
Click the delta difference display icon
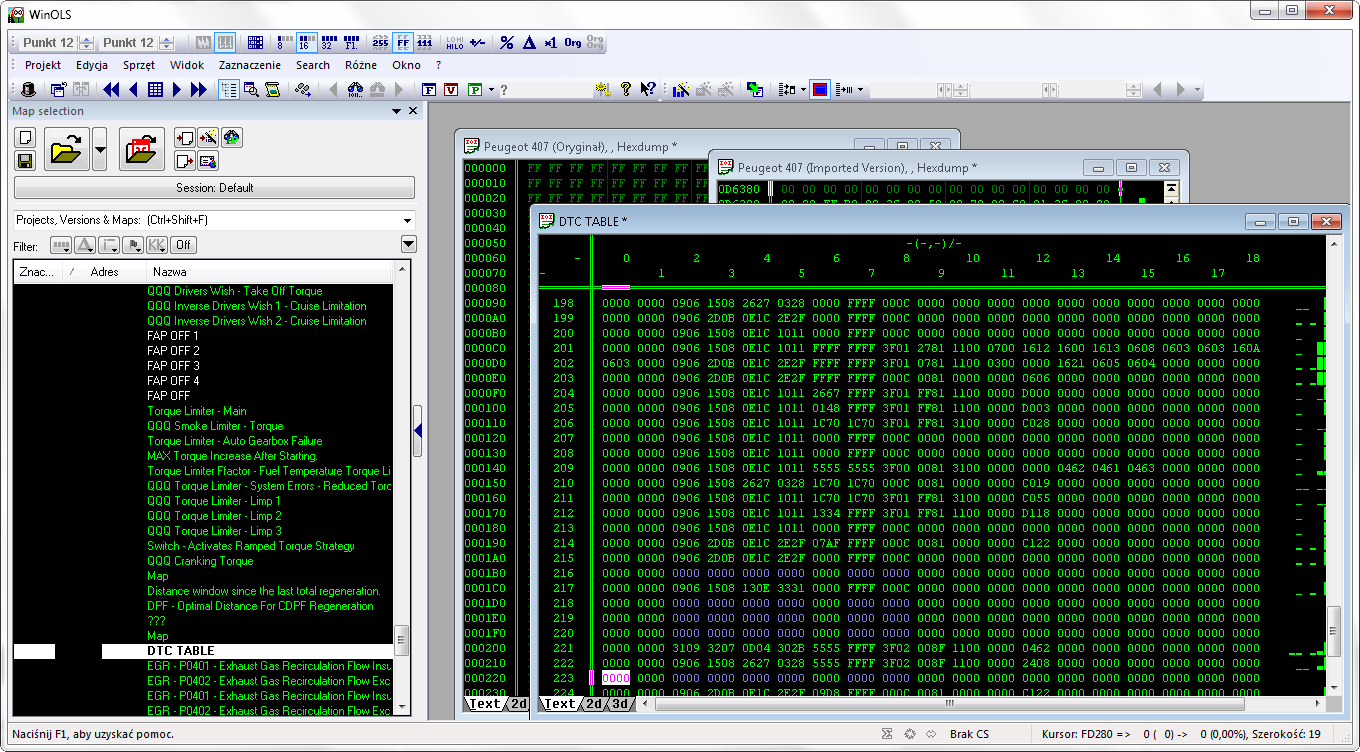528,43
